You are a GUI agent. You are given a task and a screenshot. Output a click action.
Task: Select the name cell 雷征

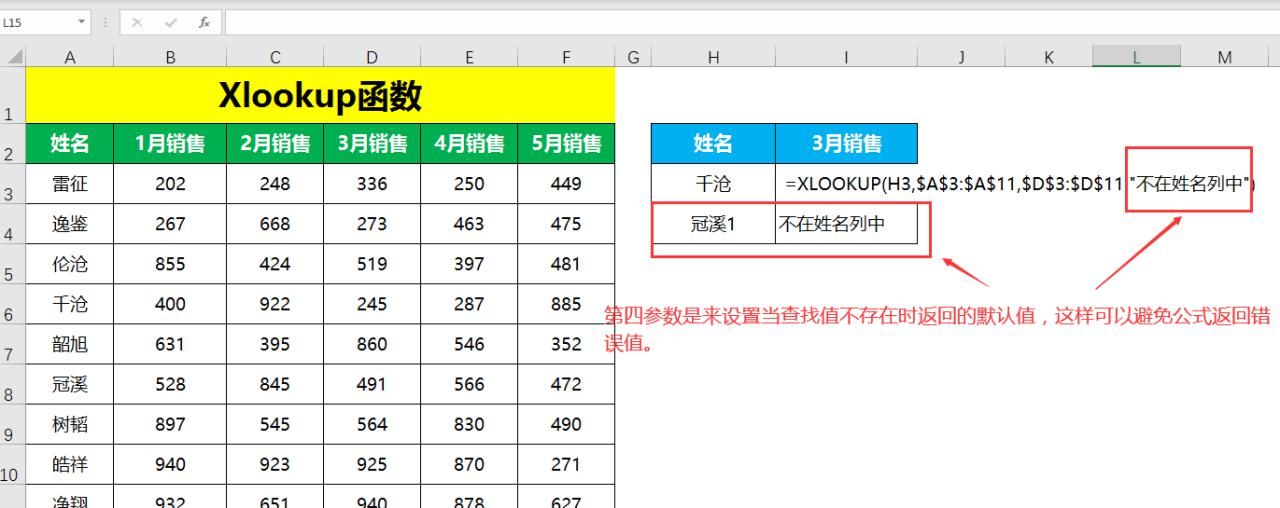[x=70, y=184]
